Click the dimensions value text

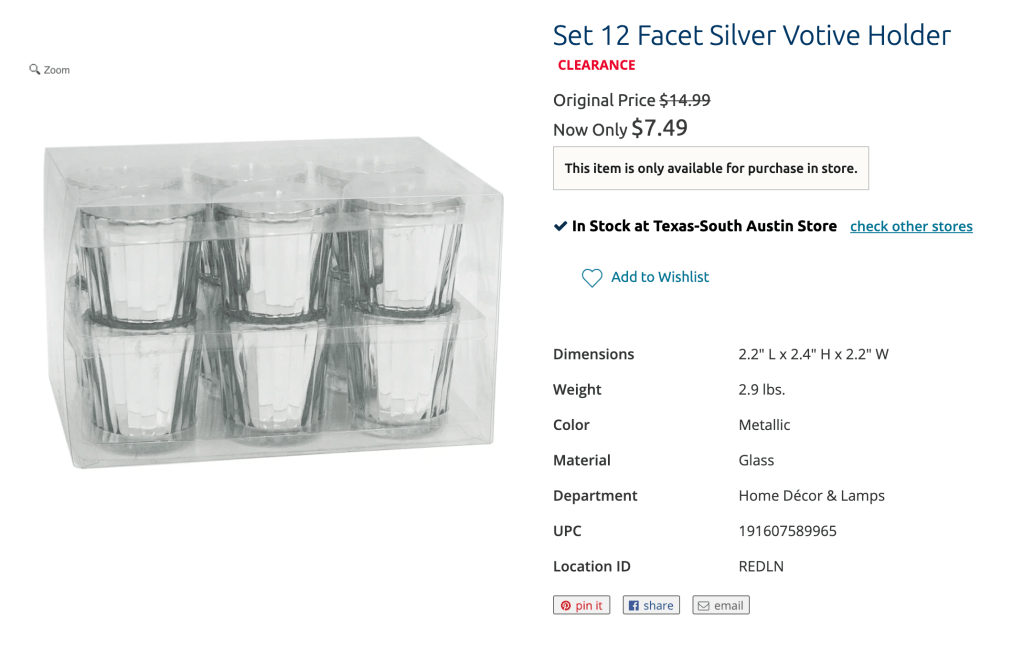click(x=813, y=354)
